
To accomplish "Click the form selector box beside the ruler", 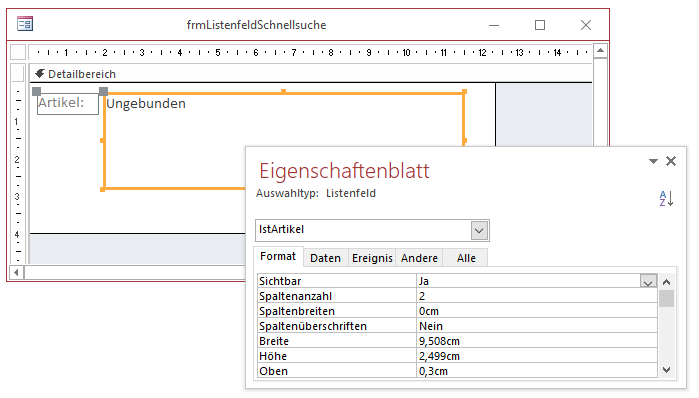I will tap(18, 52).
